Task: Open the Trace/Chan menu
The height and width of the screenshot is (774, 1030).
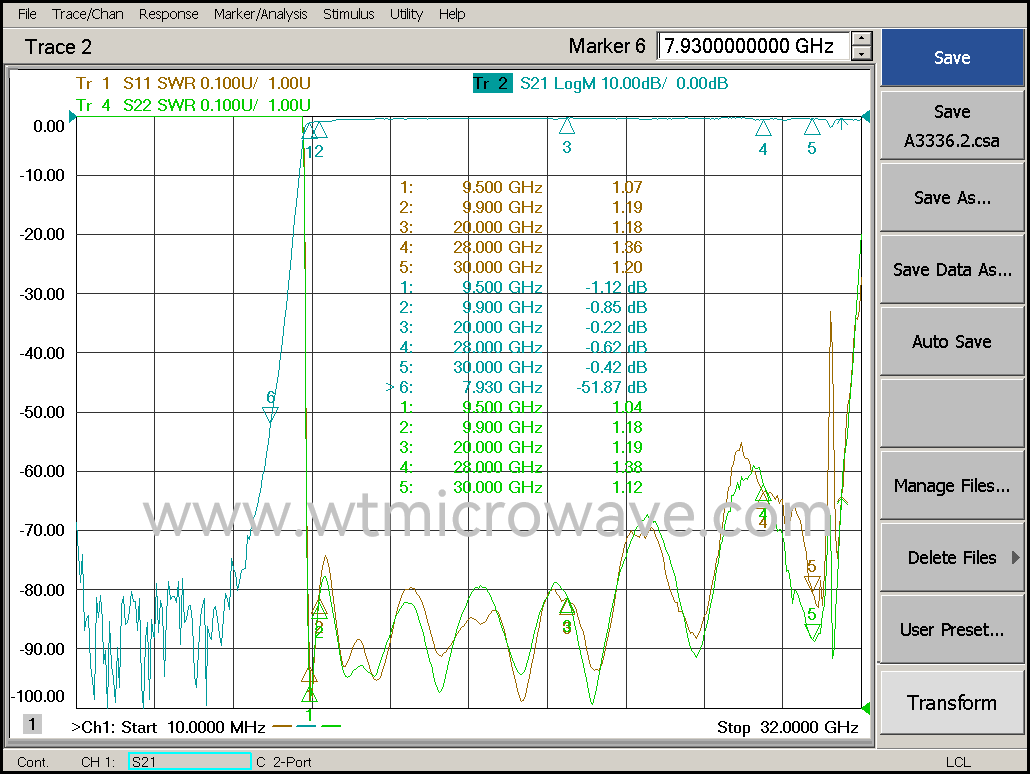Action: click(x=87, y=14)
